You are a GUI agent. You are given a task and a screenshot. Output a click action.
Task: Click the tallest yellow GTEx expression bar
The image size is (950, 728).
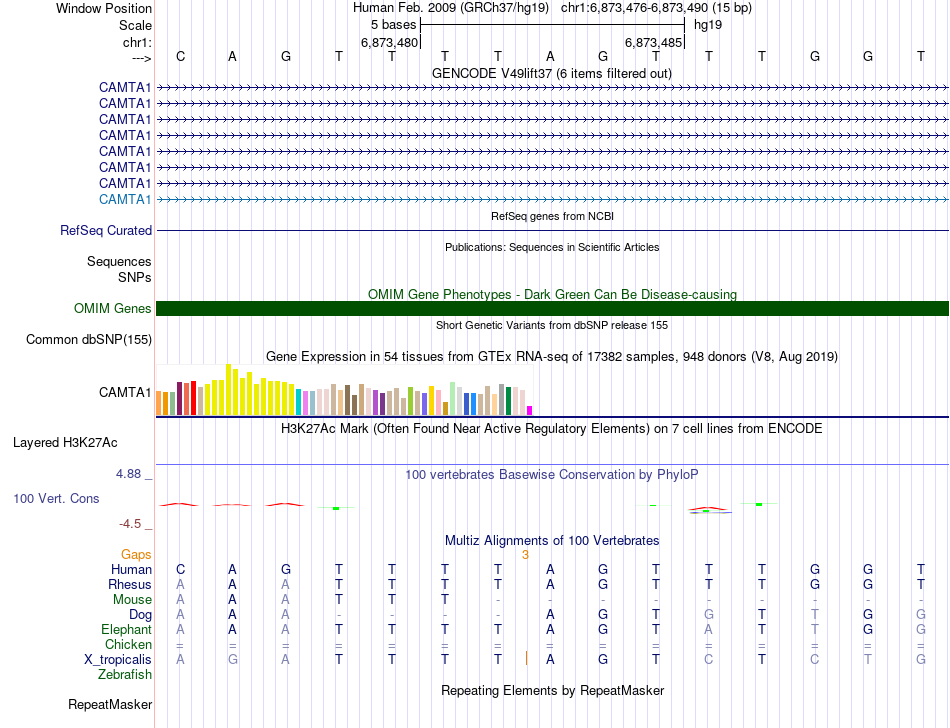pos(228,389)
